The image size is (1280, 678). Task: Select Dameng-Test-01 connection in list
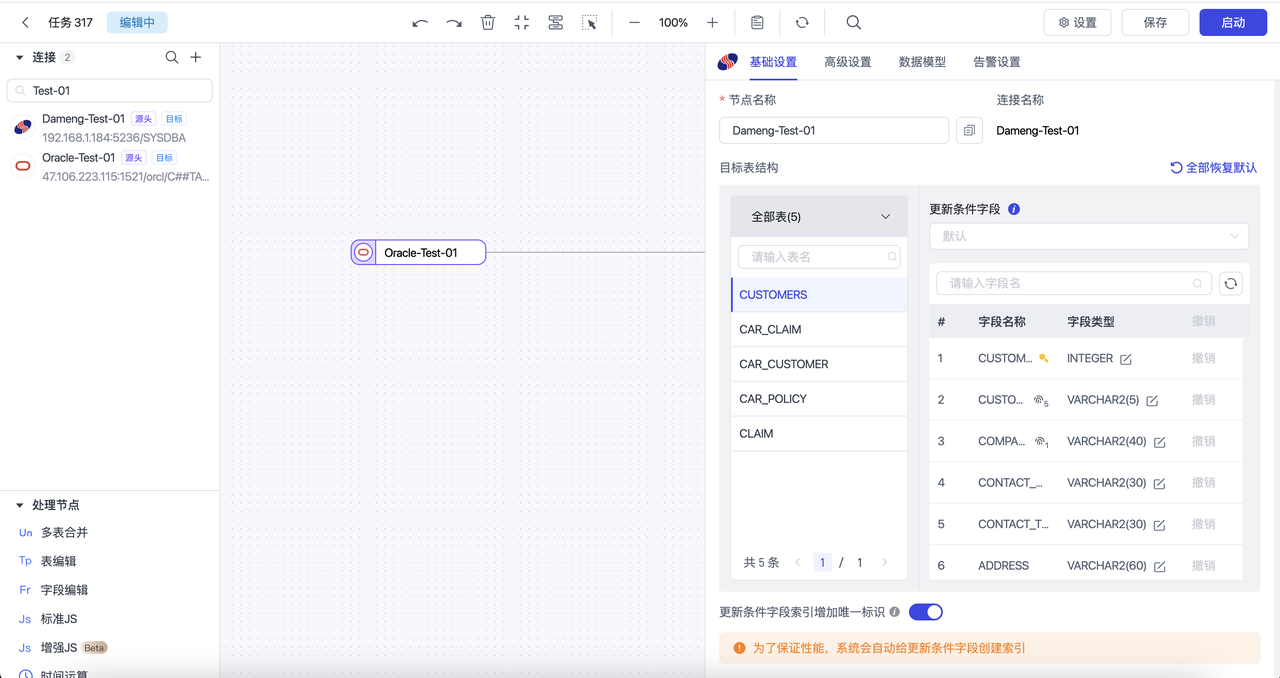110,128
